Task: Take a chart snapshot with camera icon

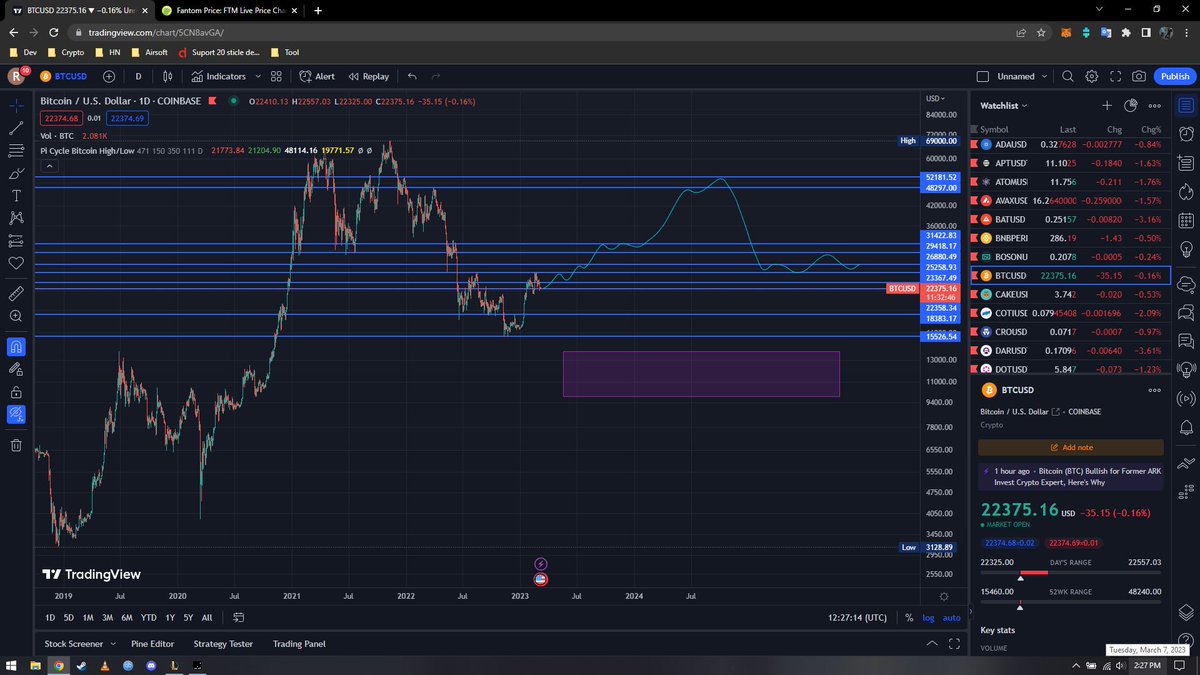Action: 1139,76
